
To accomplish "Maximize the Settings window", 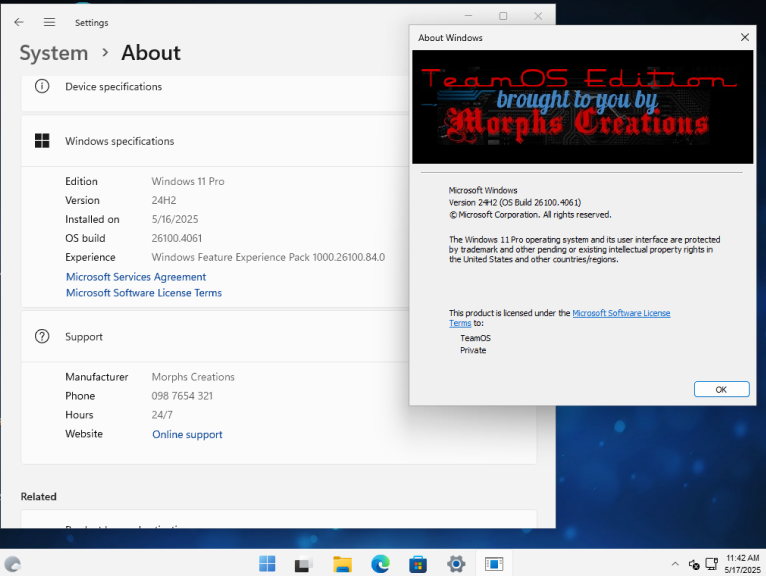I will pos(503,16).
